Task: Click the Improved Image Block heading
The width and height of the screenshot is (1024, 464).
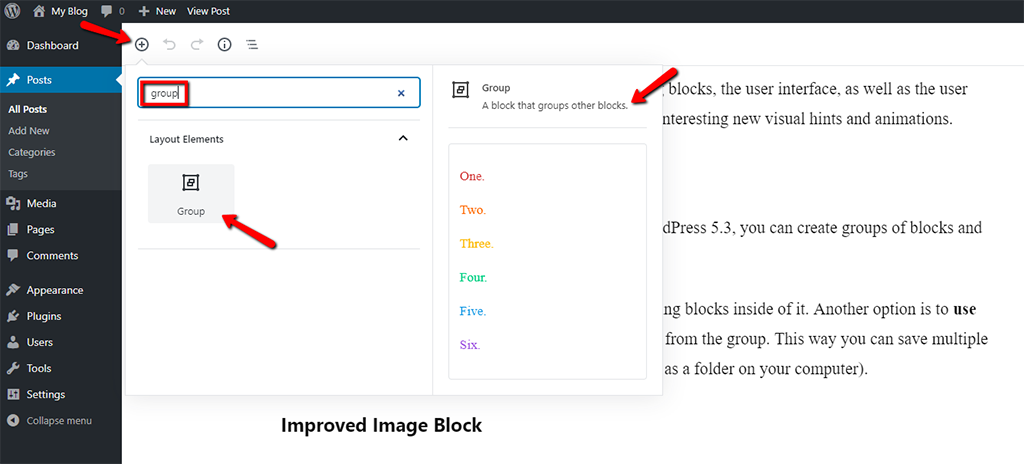Action: point(381,425)
